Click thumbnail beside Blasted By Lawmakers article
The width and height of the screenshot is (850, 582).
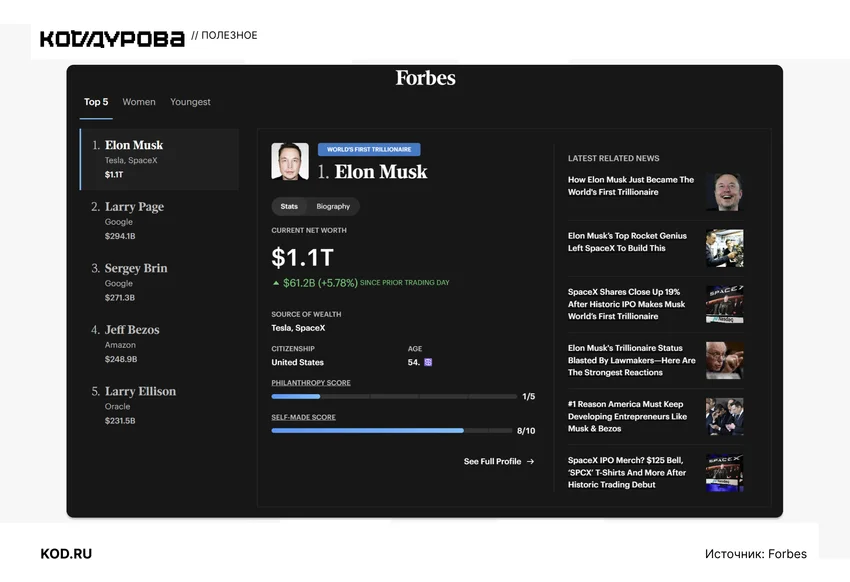coord(725,360)
